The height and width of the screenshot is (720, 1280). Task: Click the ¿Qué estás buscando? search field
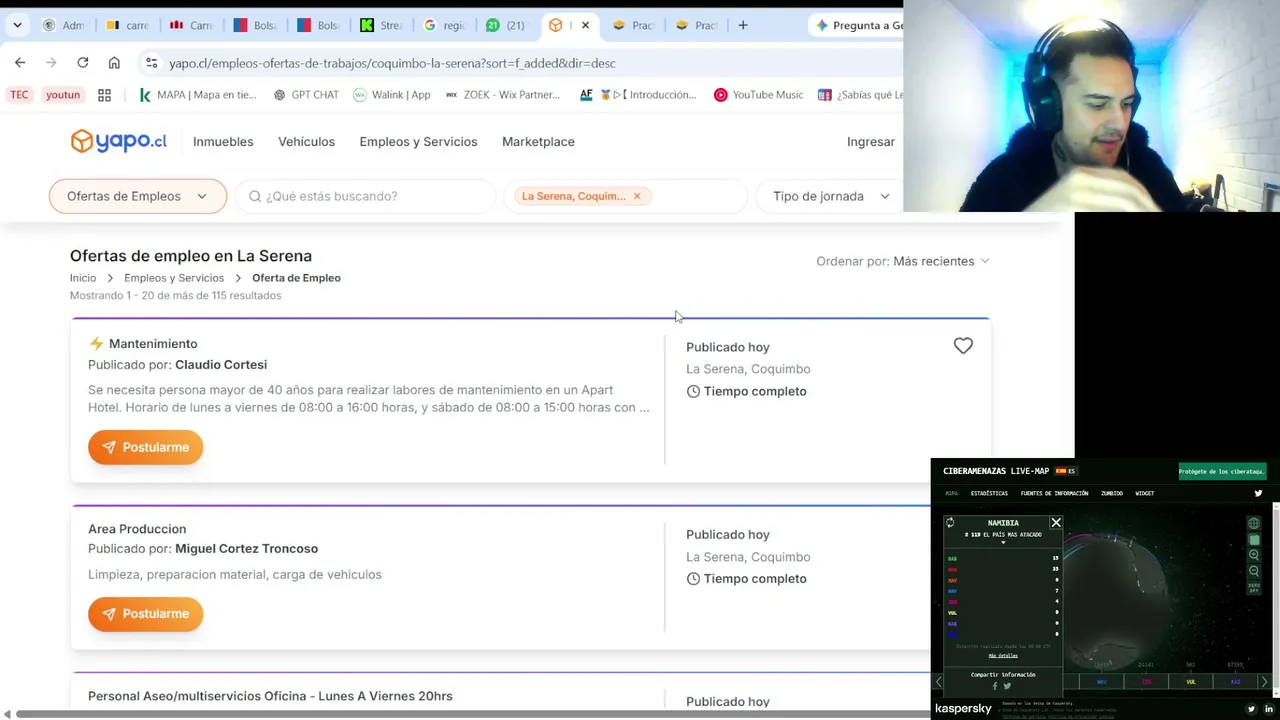tap(366, 196)
